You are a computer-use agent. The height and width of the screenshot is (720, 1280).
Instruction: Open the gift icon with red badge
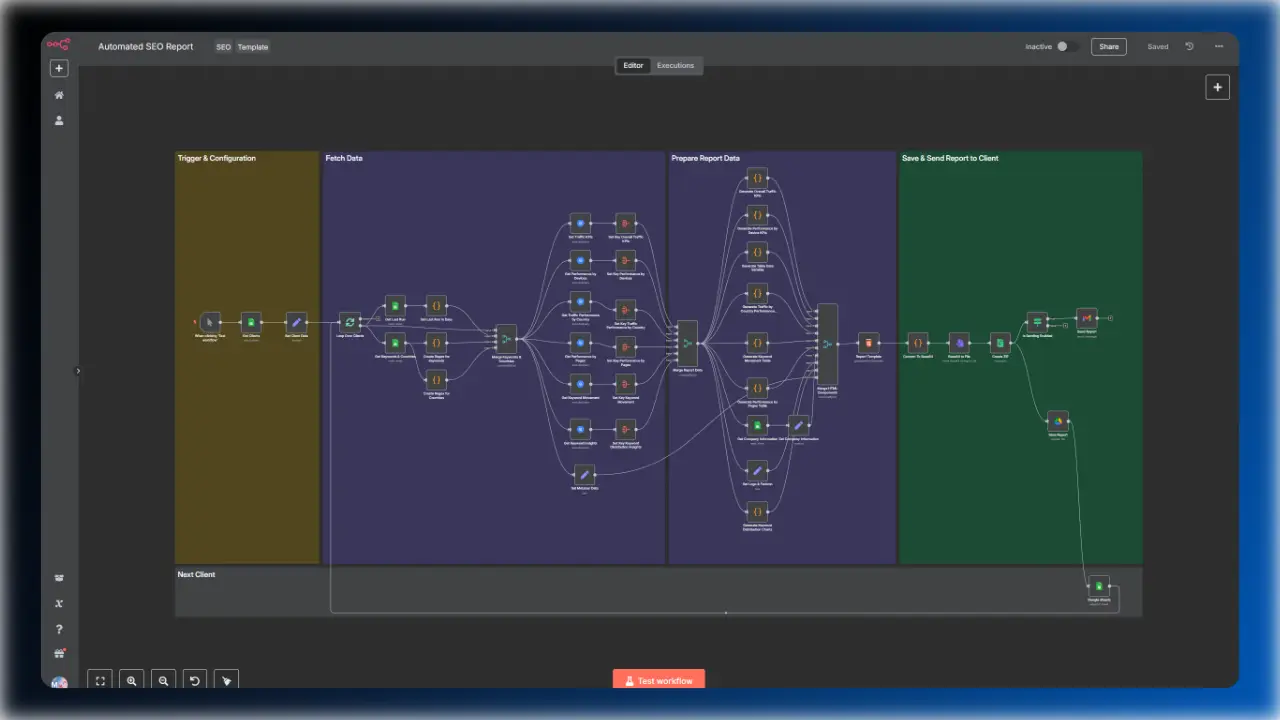click(x=59, y=654)
